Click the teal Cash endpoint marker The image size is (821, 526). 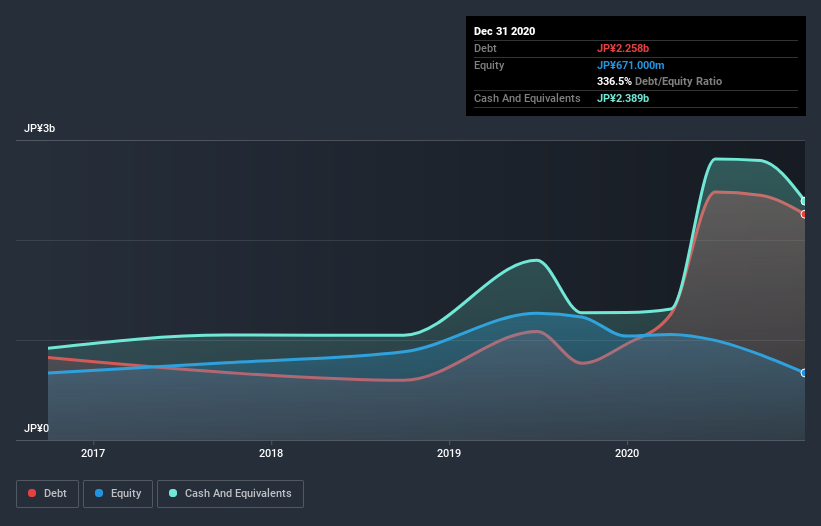coord(804,201)
